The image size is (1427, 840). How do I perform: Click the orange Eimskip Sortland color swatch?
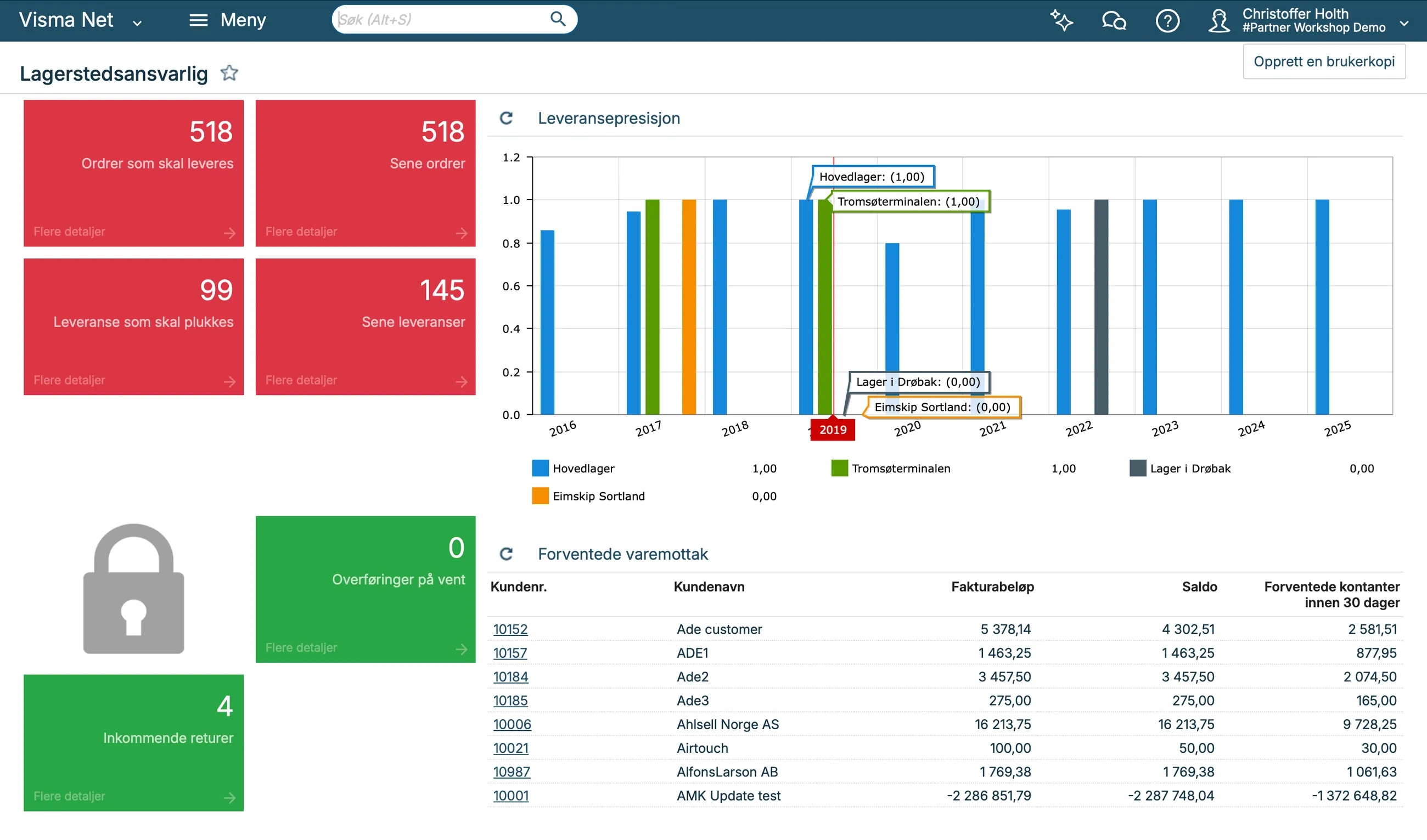pyautogui.click(x=540, y=496)
